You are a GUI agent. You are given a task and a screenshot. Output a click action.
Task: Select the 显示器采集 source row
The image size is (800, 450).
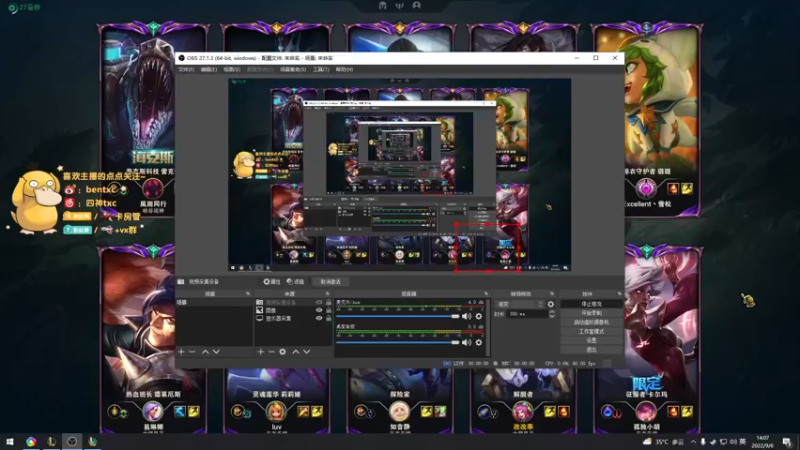pos(293,318)
